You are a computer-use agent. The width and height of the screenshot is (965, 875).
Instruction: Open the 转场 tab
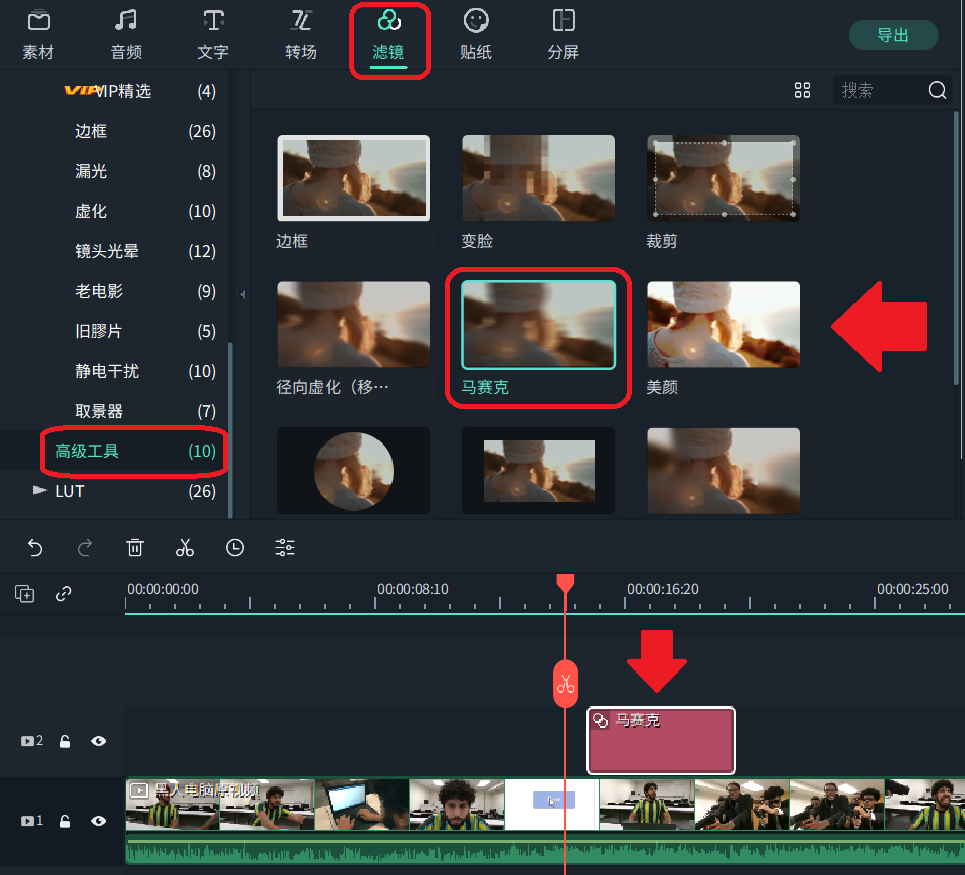[x=300, y=34]
